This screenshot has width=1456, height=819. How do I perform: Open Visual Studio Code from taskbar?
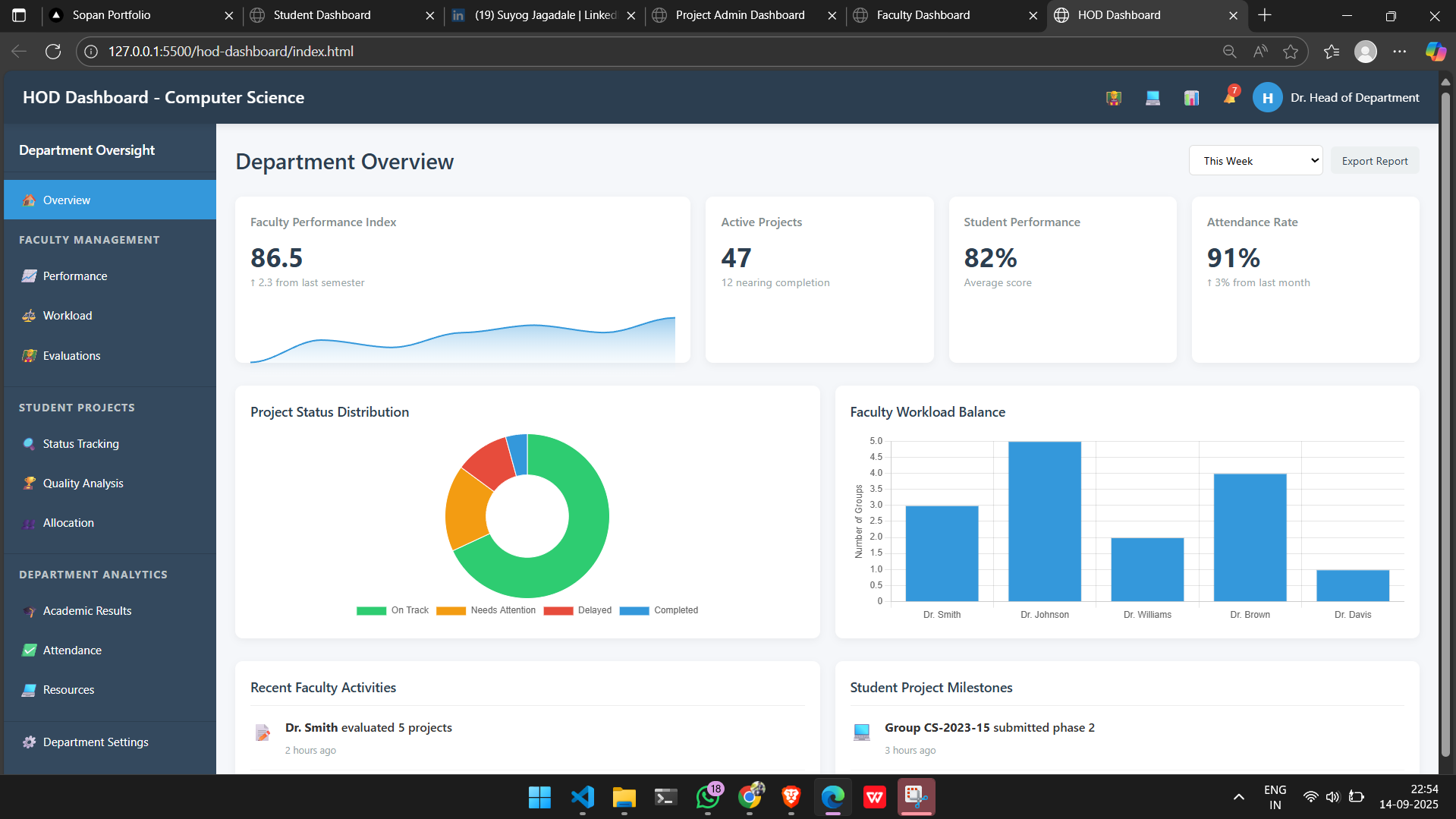[583, 797]
